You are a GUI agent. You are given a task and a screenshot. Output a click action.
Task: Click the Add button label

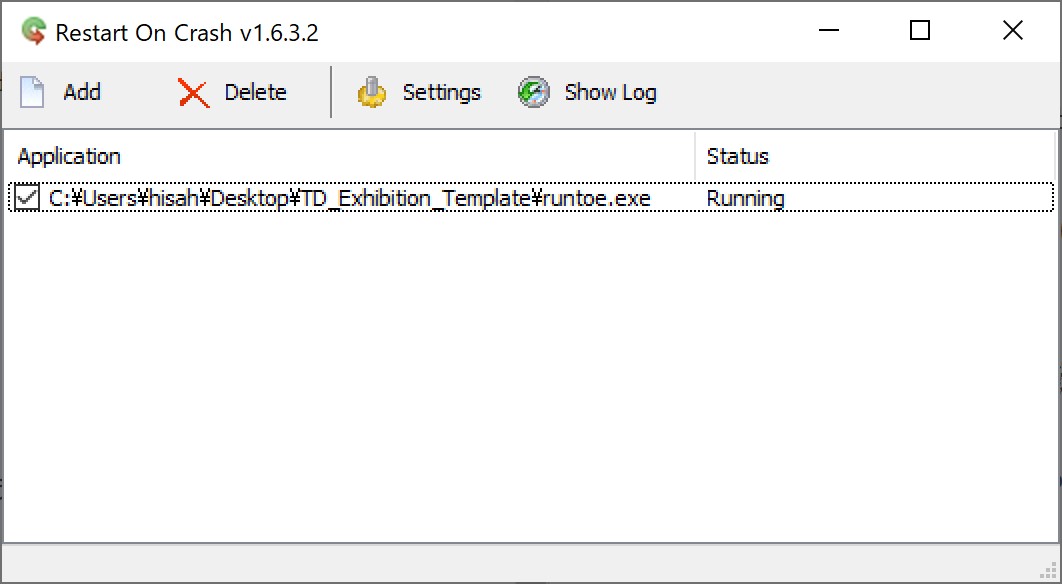click(80, 92)
